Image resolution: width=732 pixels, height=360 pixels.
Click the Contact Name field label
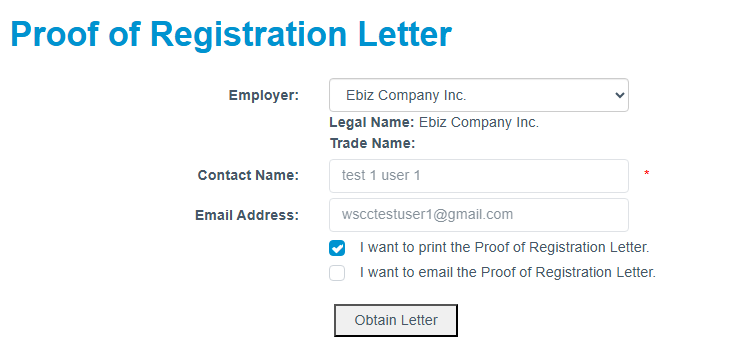tap(248, 175)
